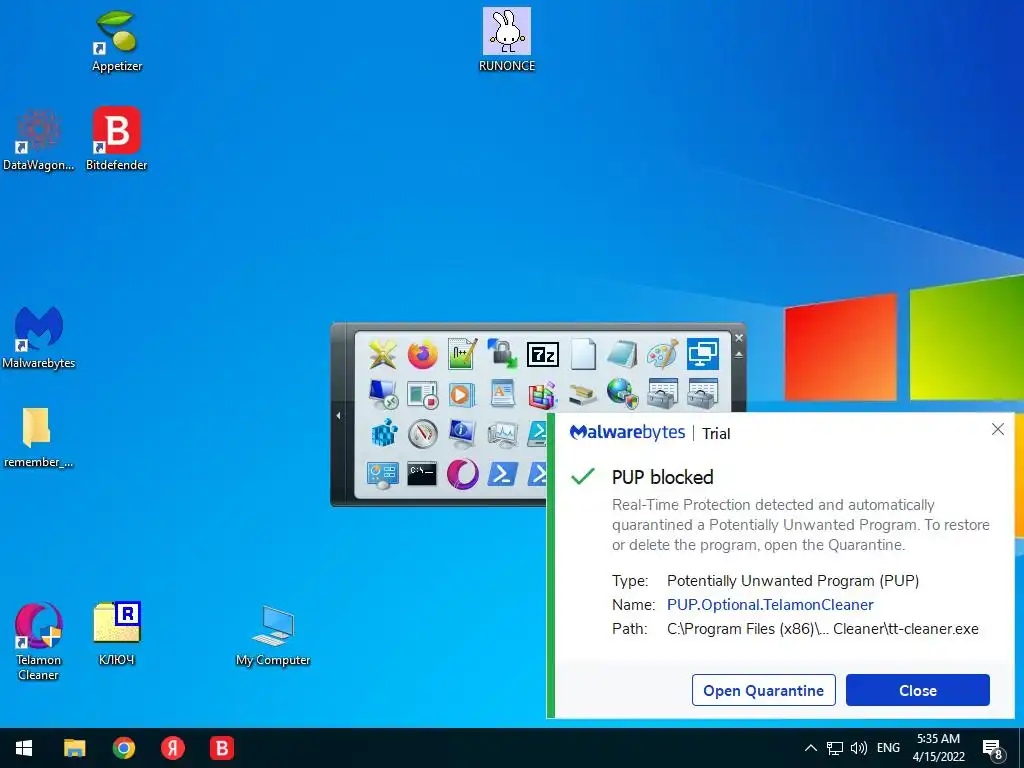The image size is (1024, 768).
Task: Click the Malwarebytes logo in alert
Action: coord(627,432)
